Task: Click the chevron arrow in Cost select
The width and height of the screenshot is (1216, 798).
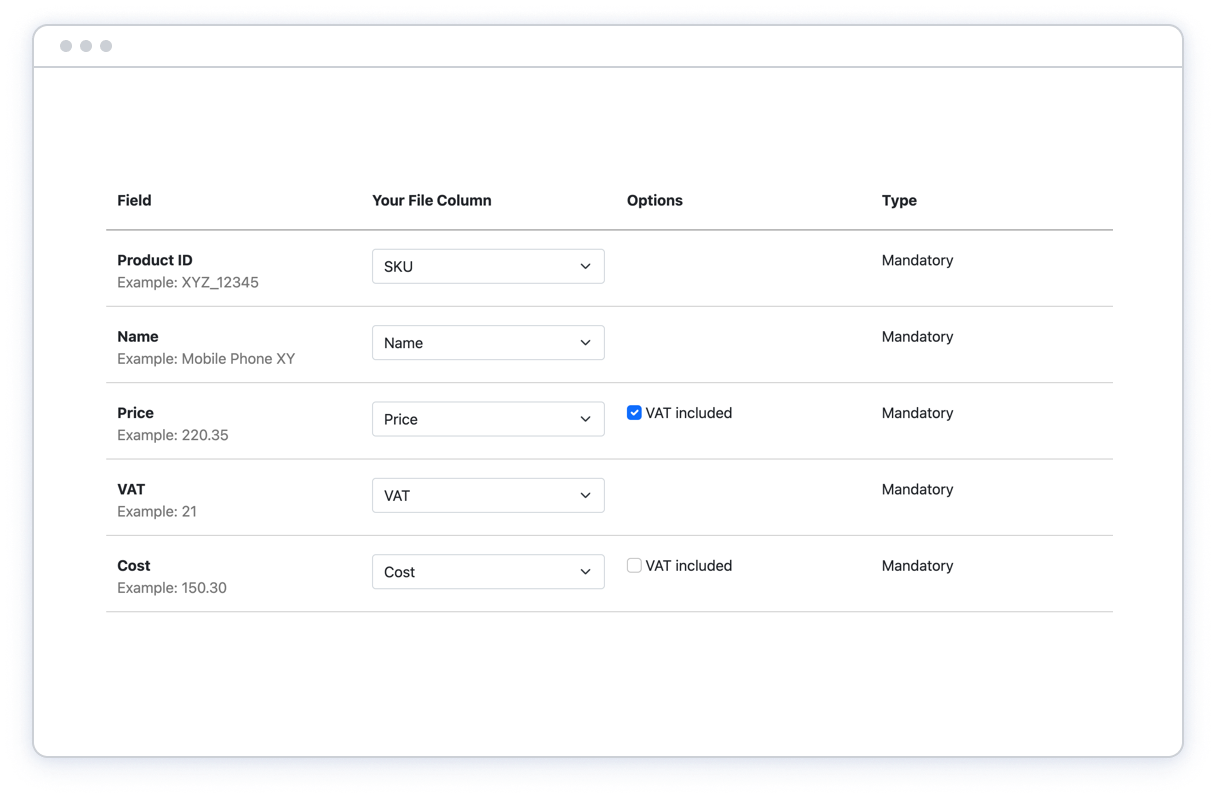Action: pos(586,572)
